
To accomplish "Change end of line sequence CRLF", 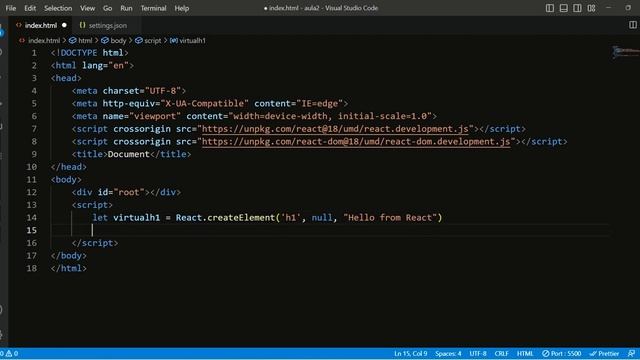I will pyautogui.click(x=502, y=353).
